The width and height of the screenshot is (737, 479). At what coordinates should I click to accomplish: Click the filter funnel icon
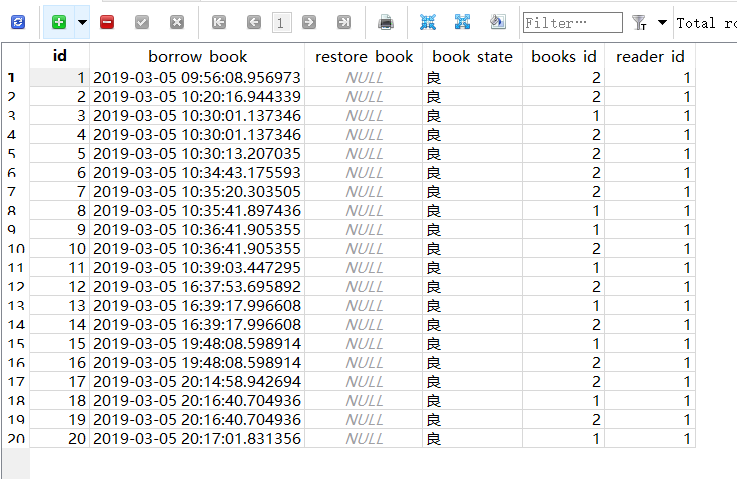tap(640, 23)
